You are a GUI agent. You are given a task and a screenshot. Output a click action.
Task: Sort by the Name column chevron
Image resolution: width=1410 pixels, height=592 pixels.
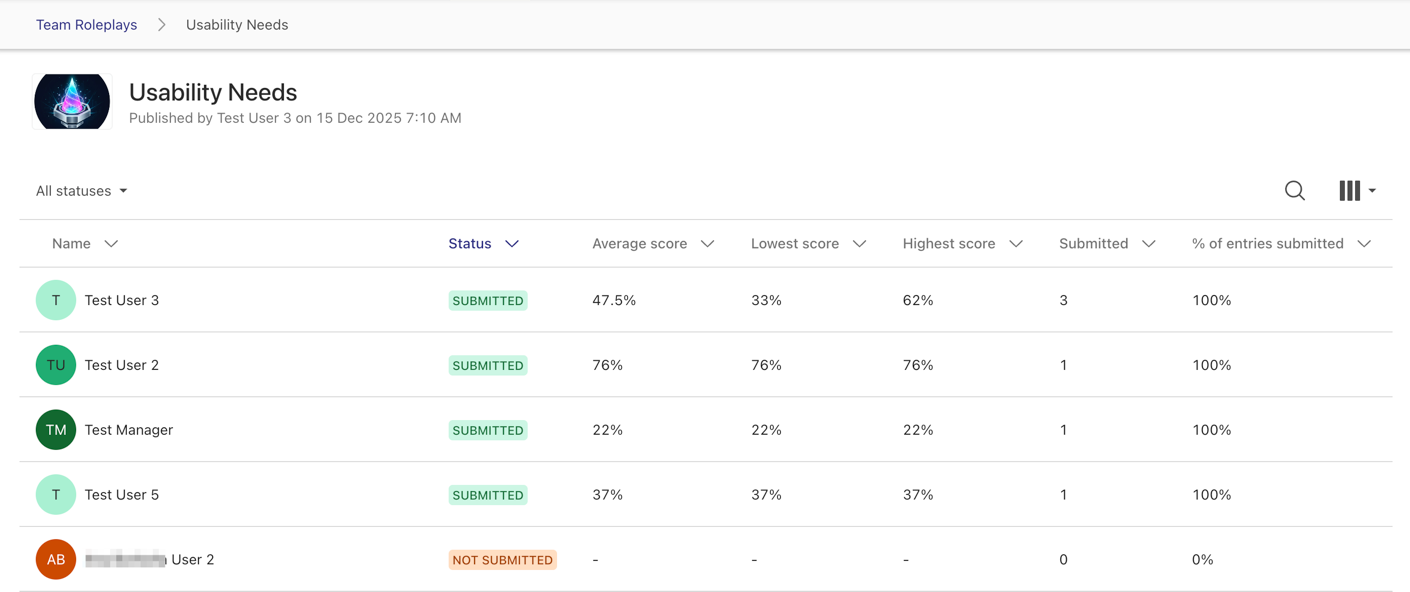tap(111, 244)
